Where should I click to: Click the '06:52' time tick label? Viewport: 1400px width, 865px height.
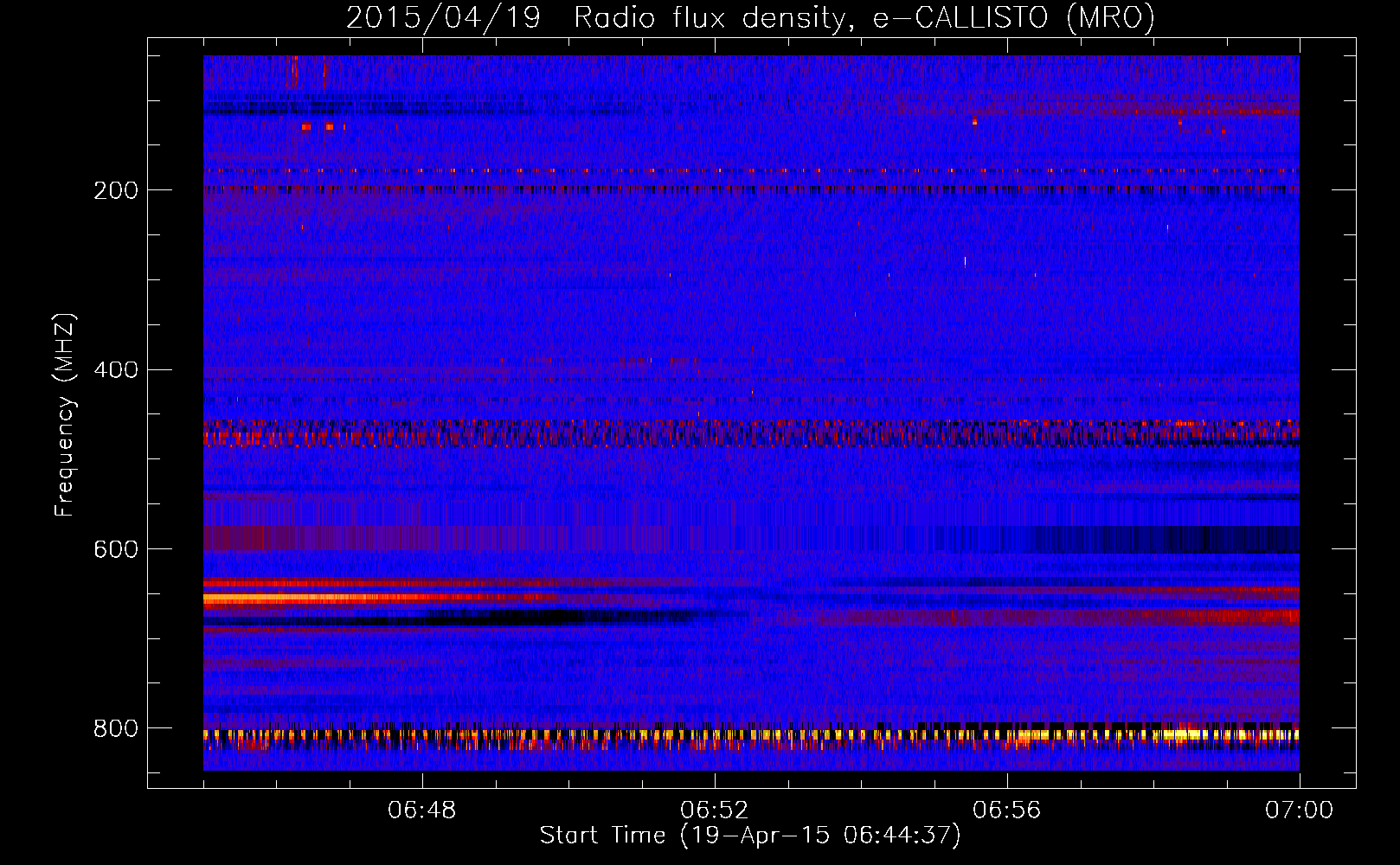(715, 811)
